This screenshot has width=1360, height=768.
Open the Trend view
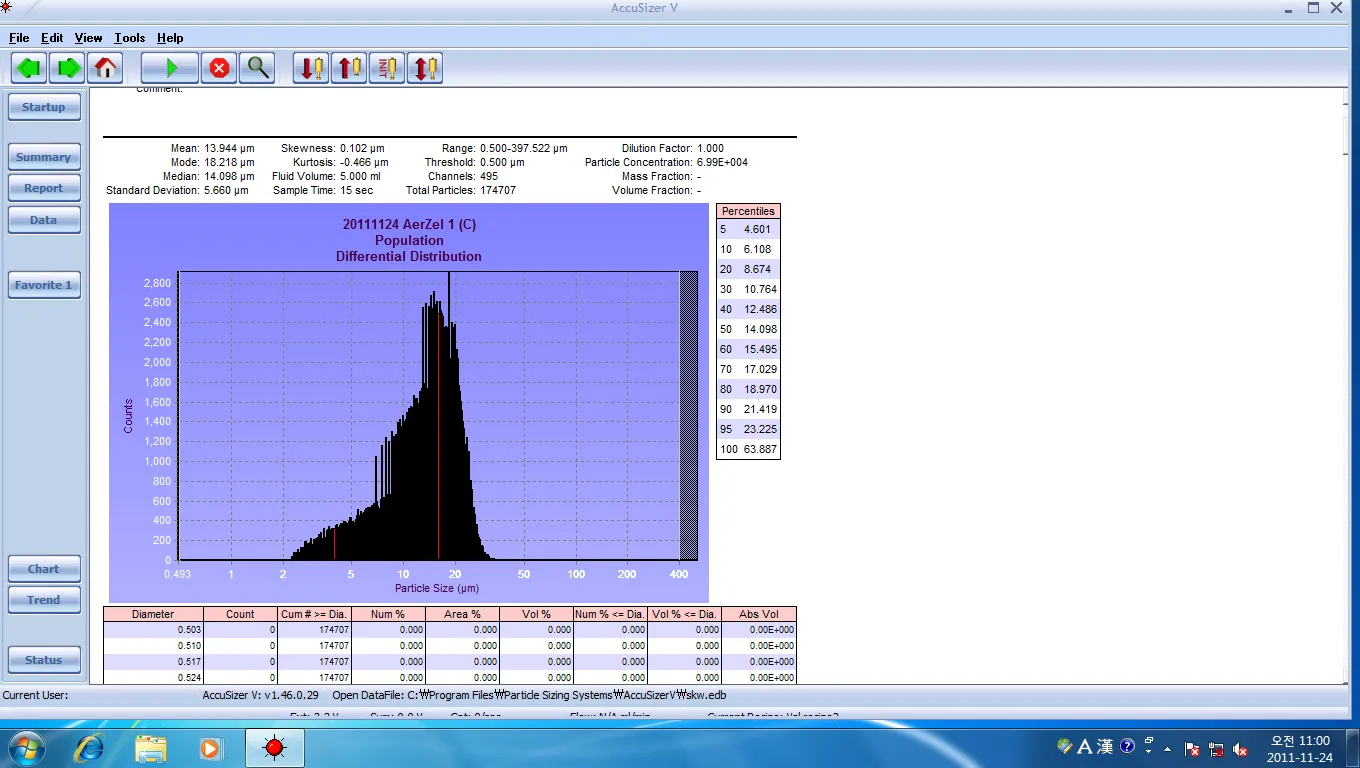pyautogui.click(x=44, y=600)
